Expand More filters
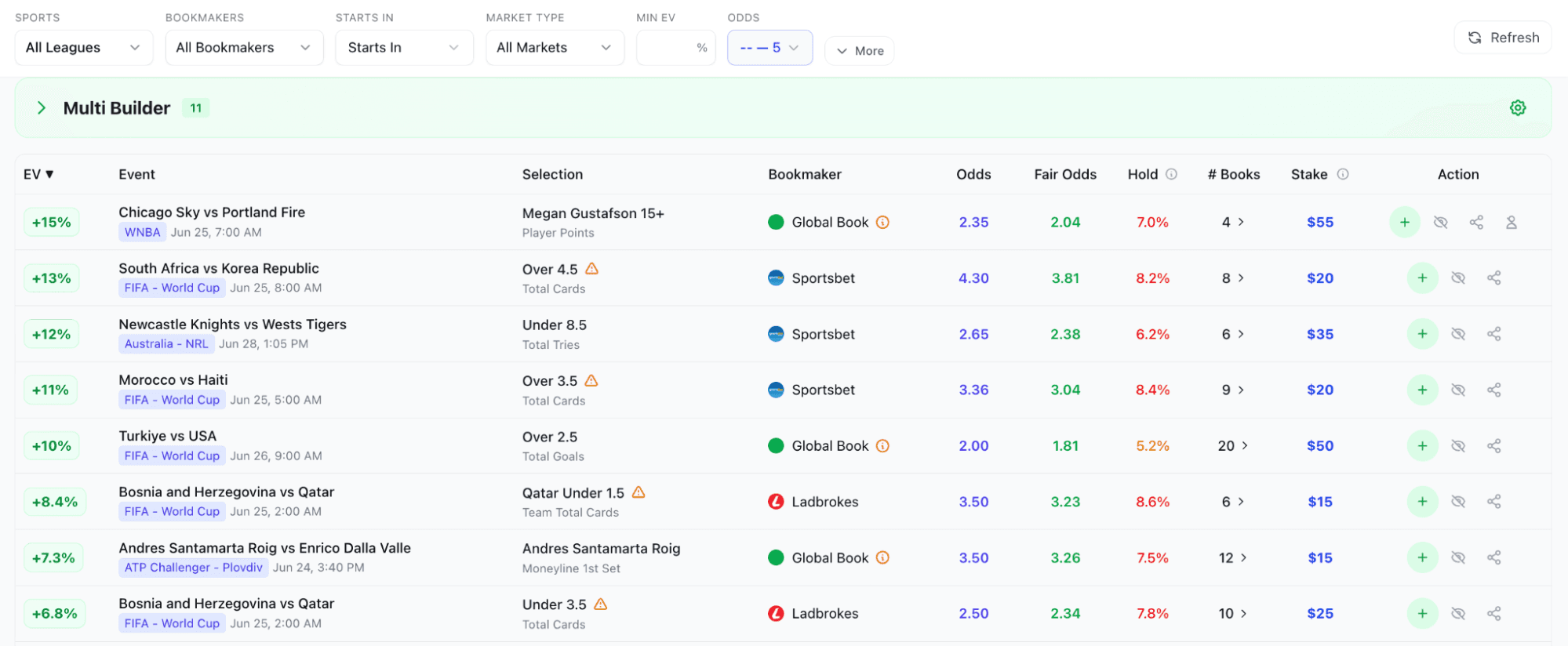Viewport: 1568px width, 646px height. [860, 51]
